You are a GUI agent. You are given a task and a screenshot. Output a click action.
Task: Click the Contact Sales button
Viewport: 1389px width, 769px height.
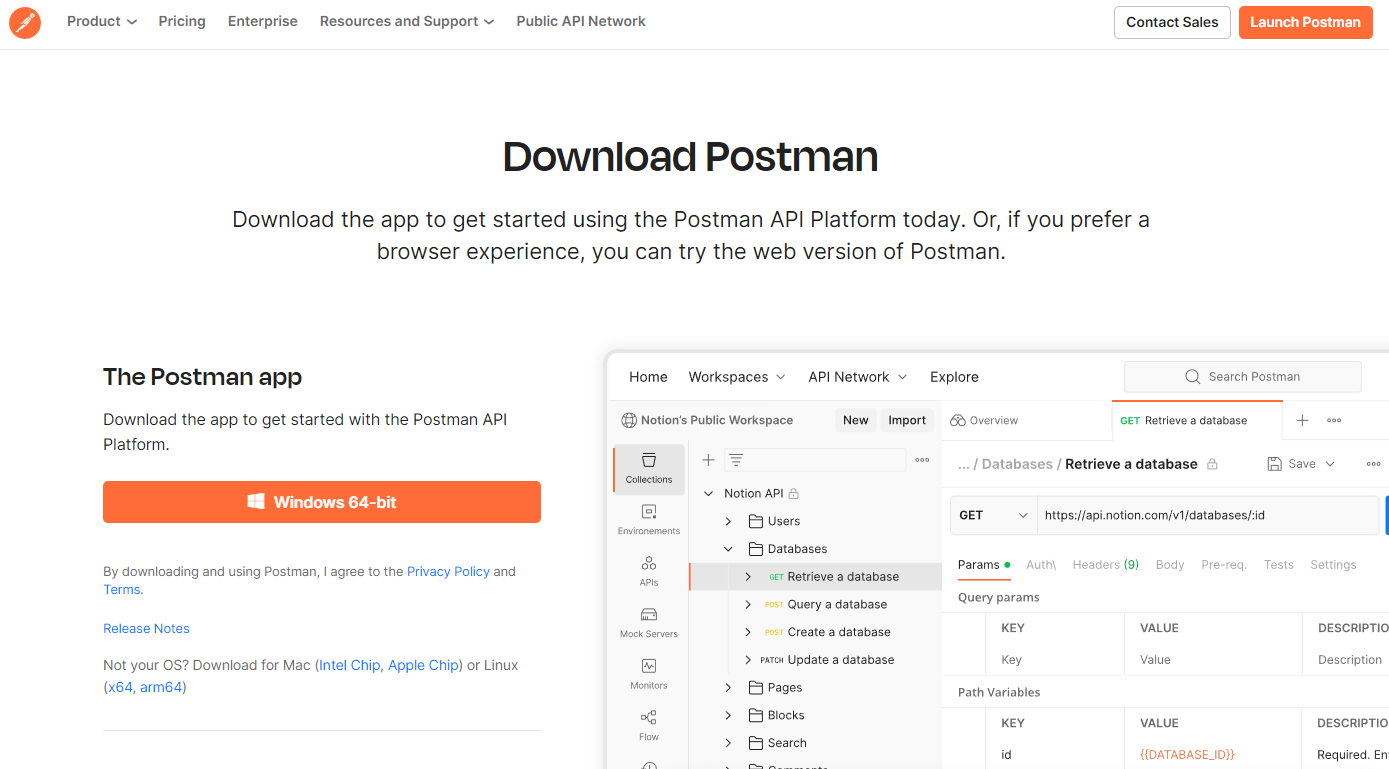[x=1172, y=22]
